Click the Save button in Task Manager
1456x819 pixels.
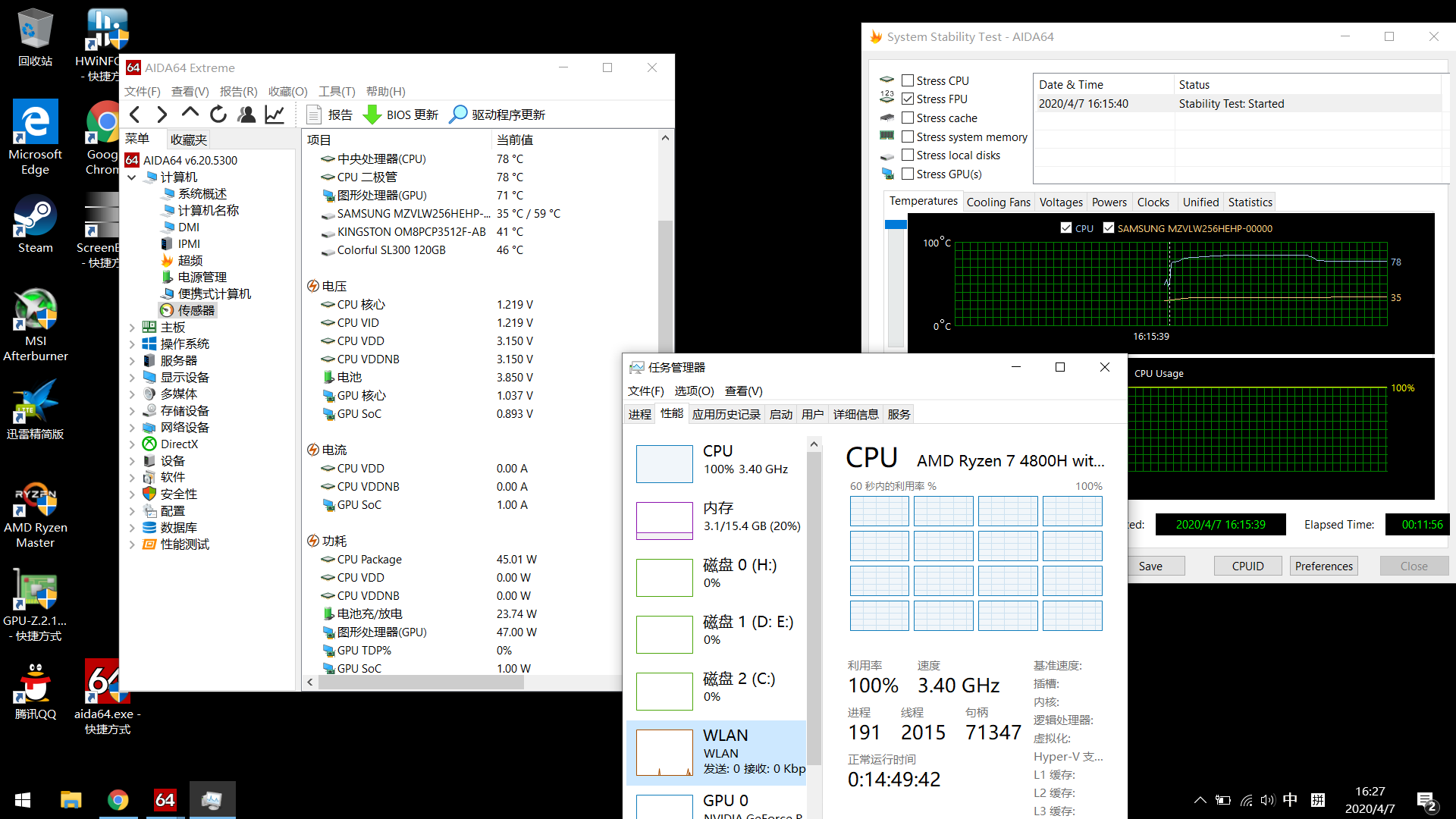point(1150,566)
